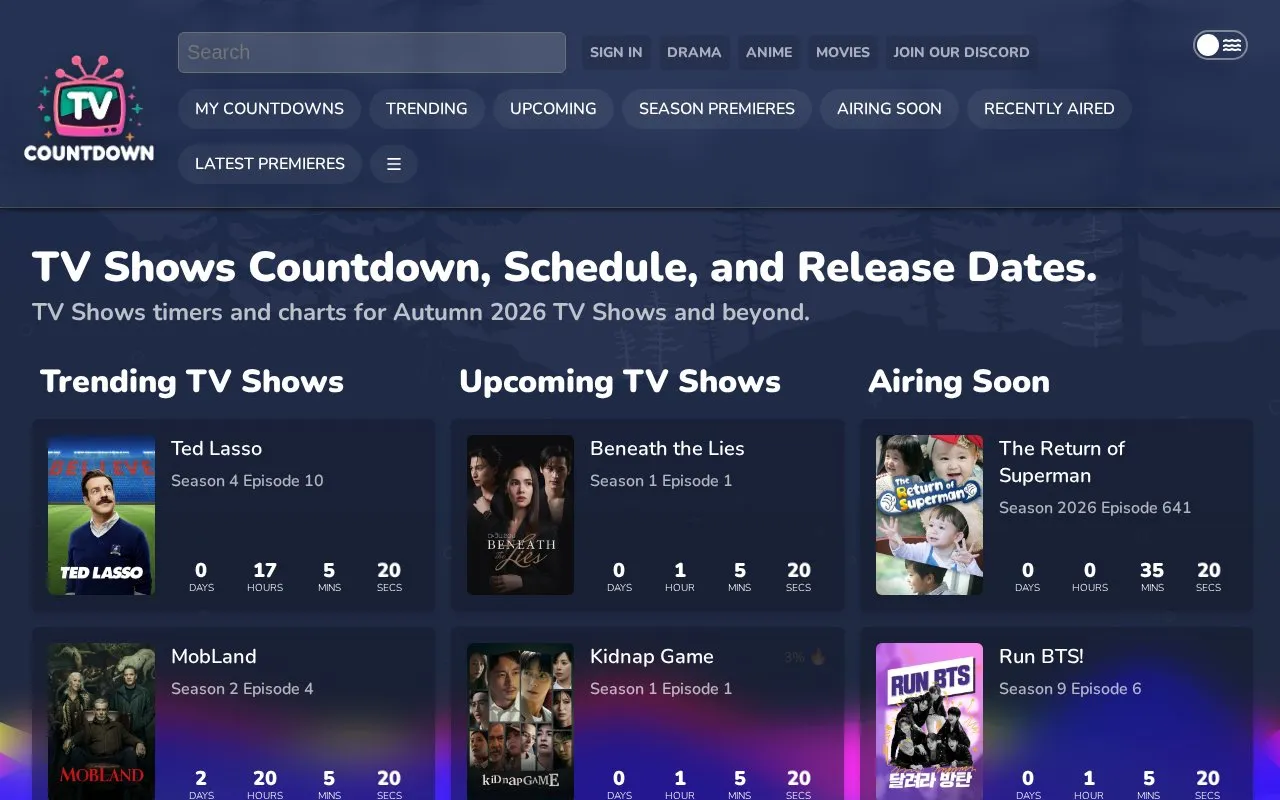The height and width of the screenshot is (800, 1280).
Task: Click "Season 9 Episode 6" text
Action: point(1070,689)
